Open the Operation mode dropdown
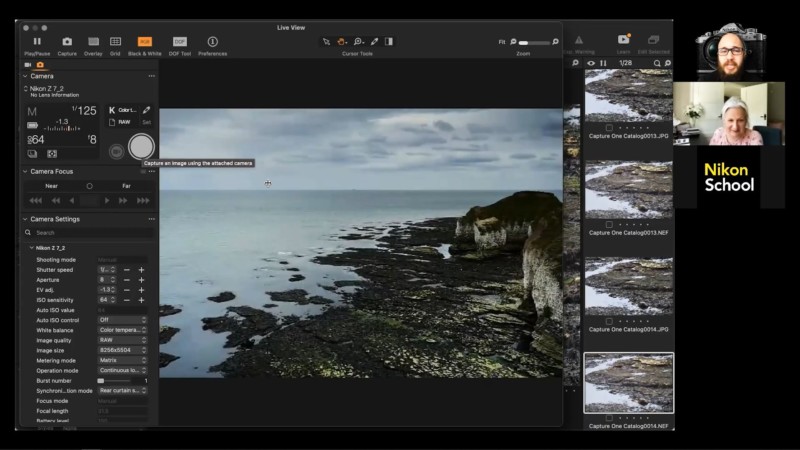 click(122, 370)
